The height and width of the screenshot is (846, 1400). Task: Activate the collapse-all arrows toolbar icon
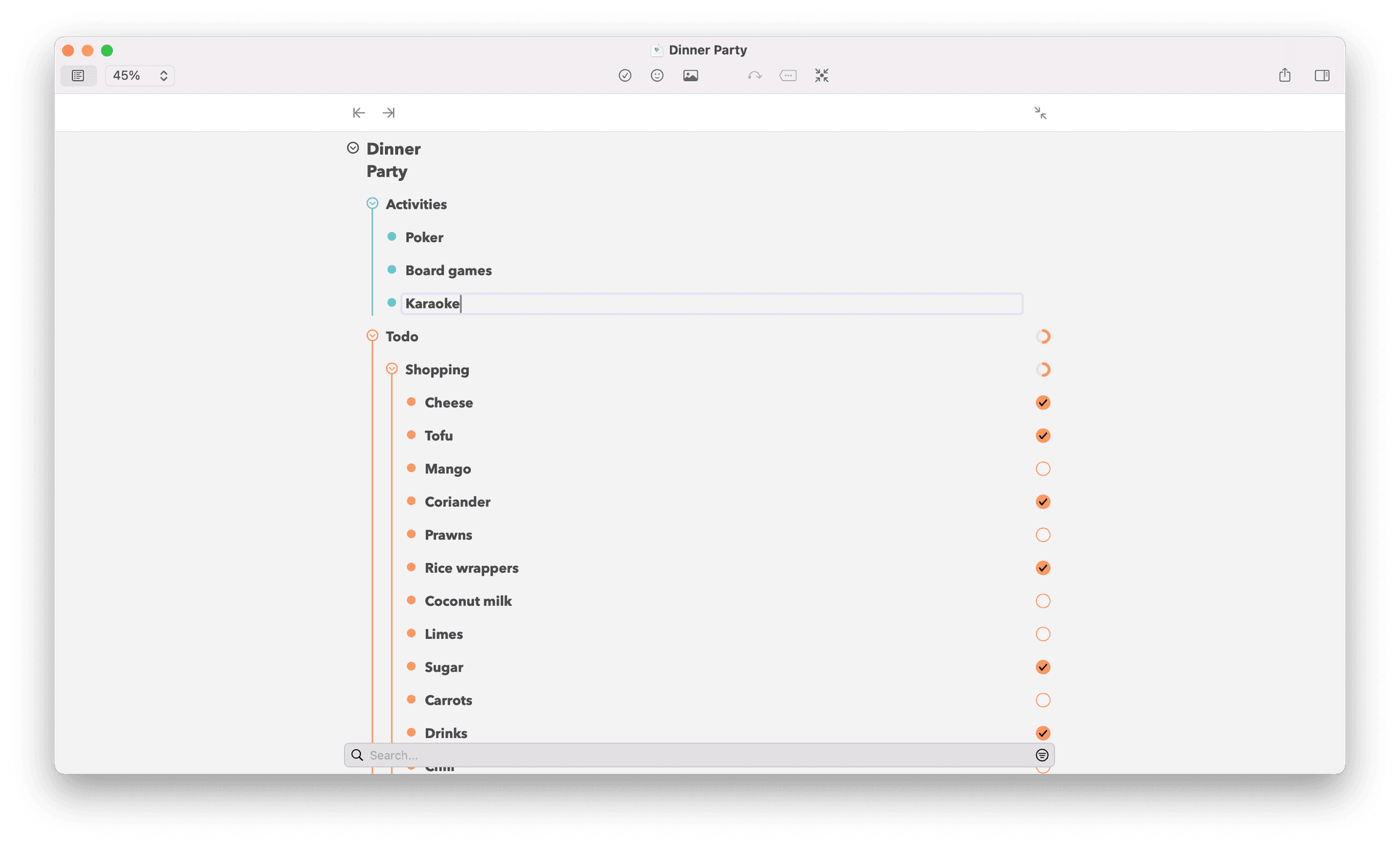point(822,75)
